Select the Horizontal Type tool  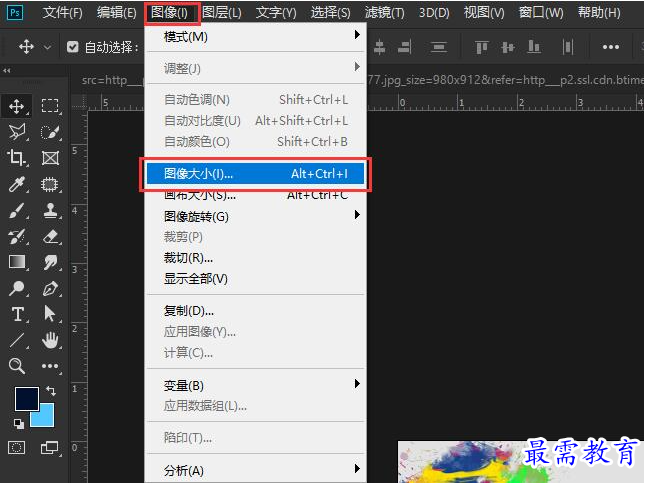point(17,314)
